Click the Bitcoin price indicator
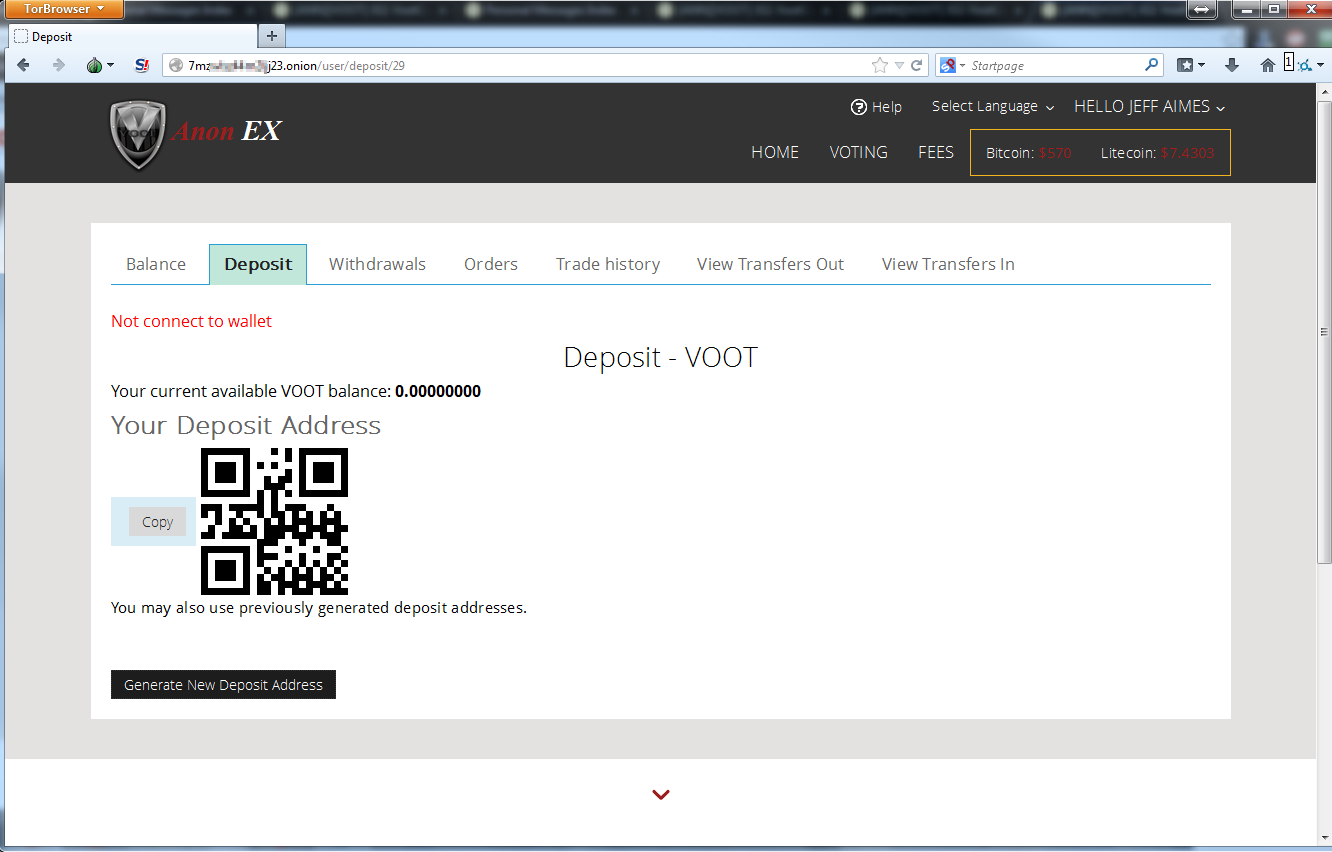1332x852 pixels. [x=1028, y=153]
